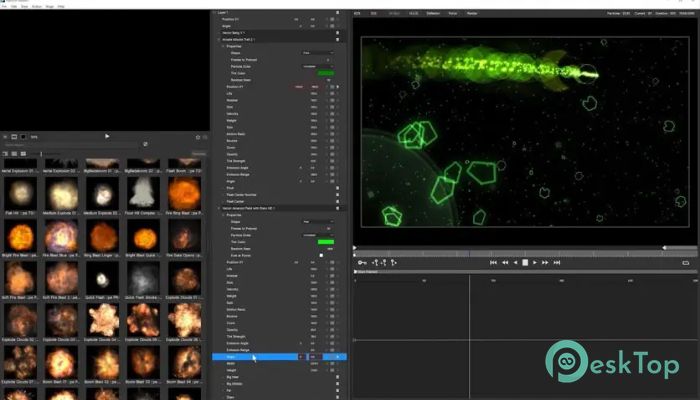Click the first keyframe pin icon beside the key
Image resolution: width=700 pixels, height=400 pixels.
pyautogui.click(x=375, y=262)
